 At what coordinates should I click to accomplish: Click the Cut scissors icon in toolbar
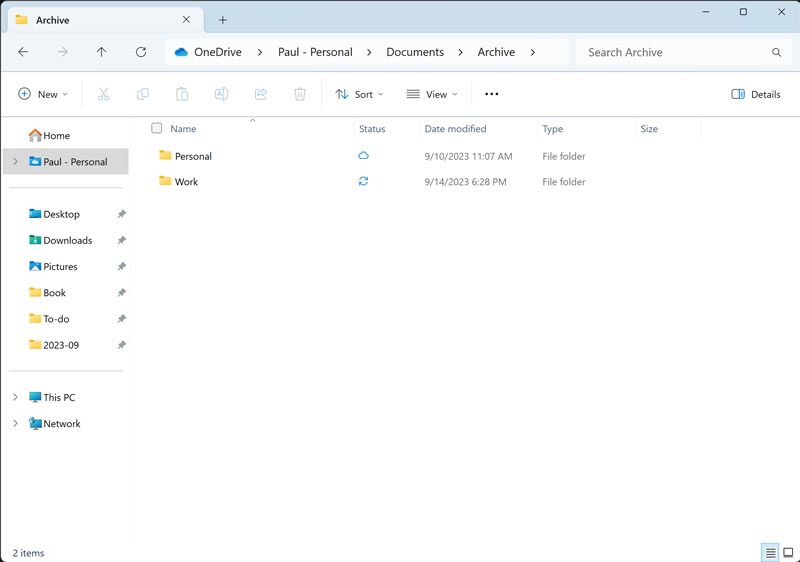103,94
